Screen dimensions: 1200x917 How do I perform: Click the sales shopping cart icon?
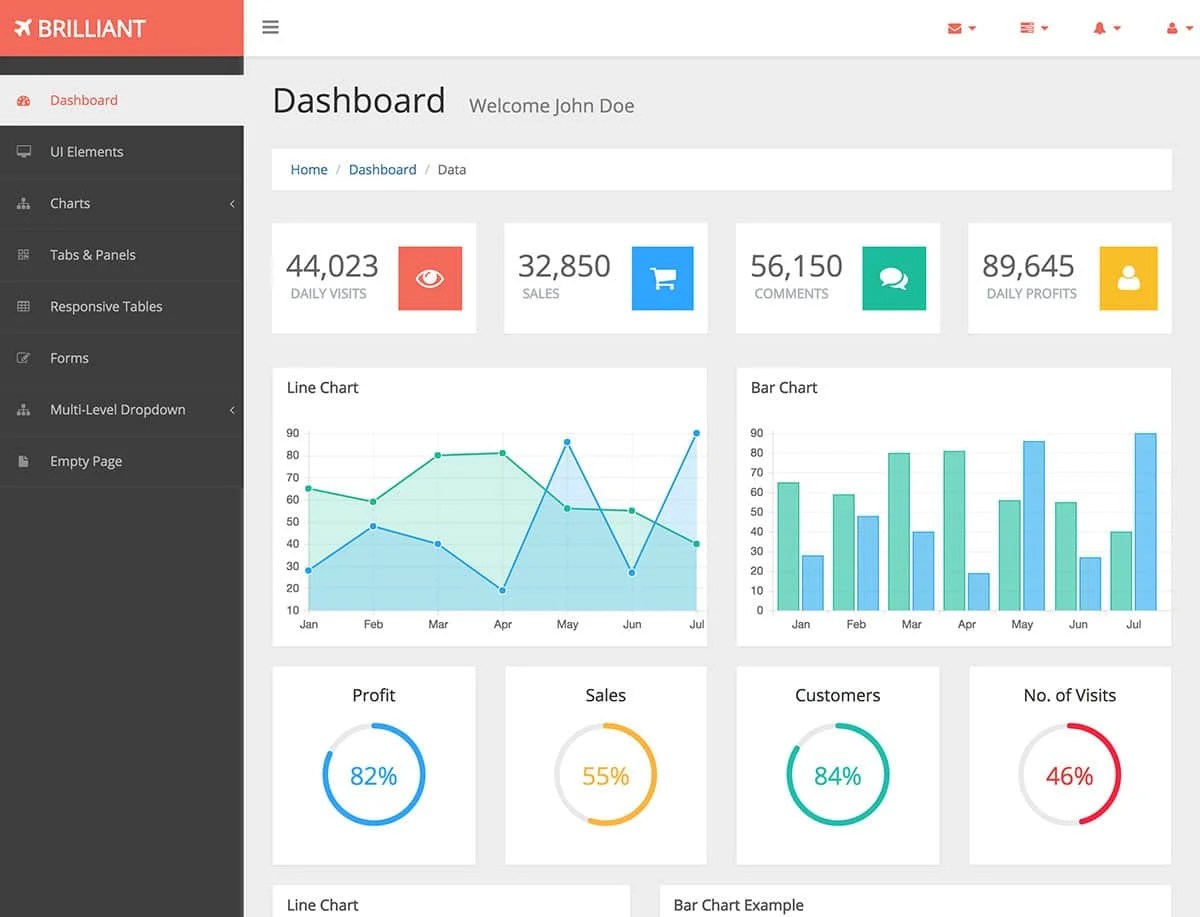point(662,278)
